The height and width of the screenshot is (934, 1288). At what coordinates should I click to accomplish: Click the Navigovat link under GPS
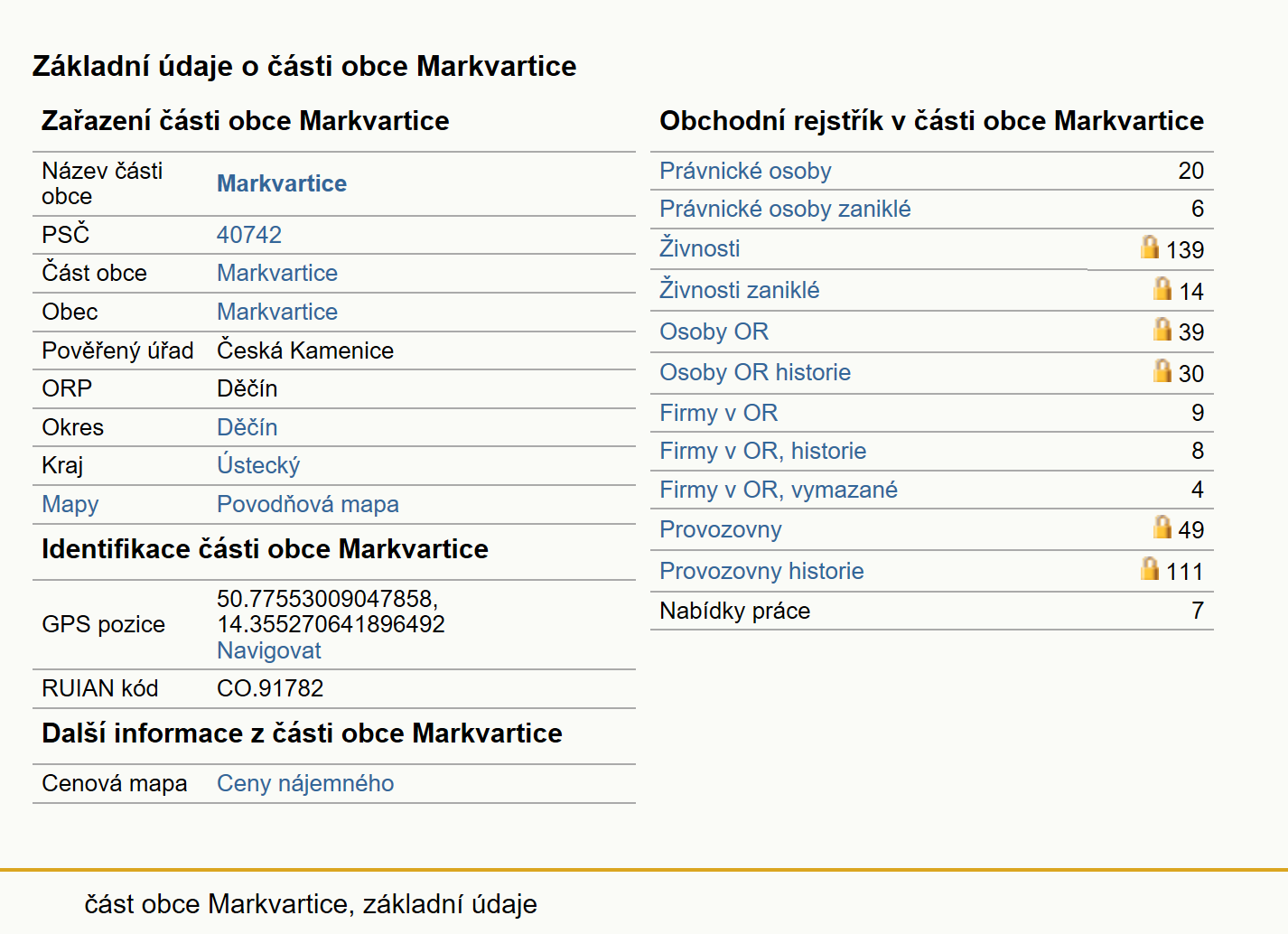pyautogui.click(x=269, y=650)
